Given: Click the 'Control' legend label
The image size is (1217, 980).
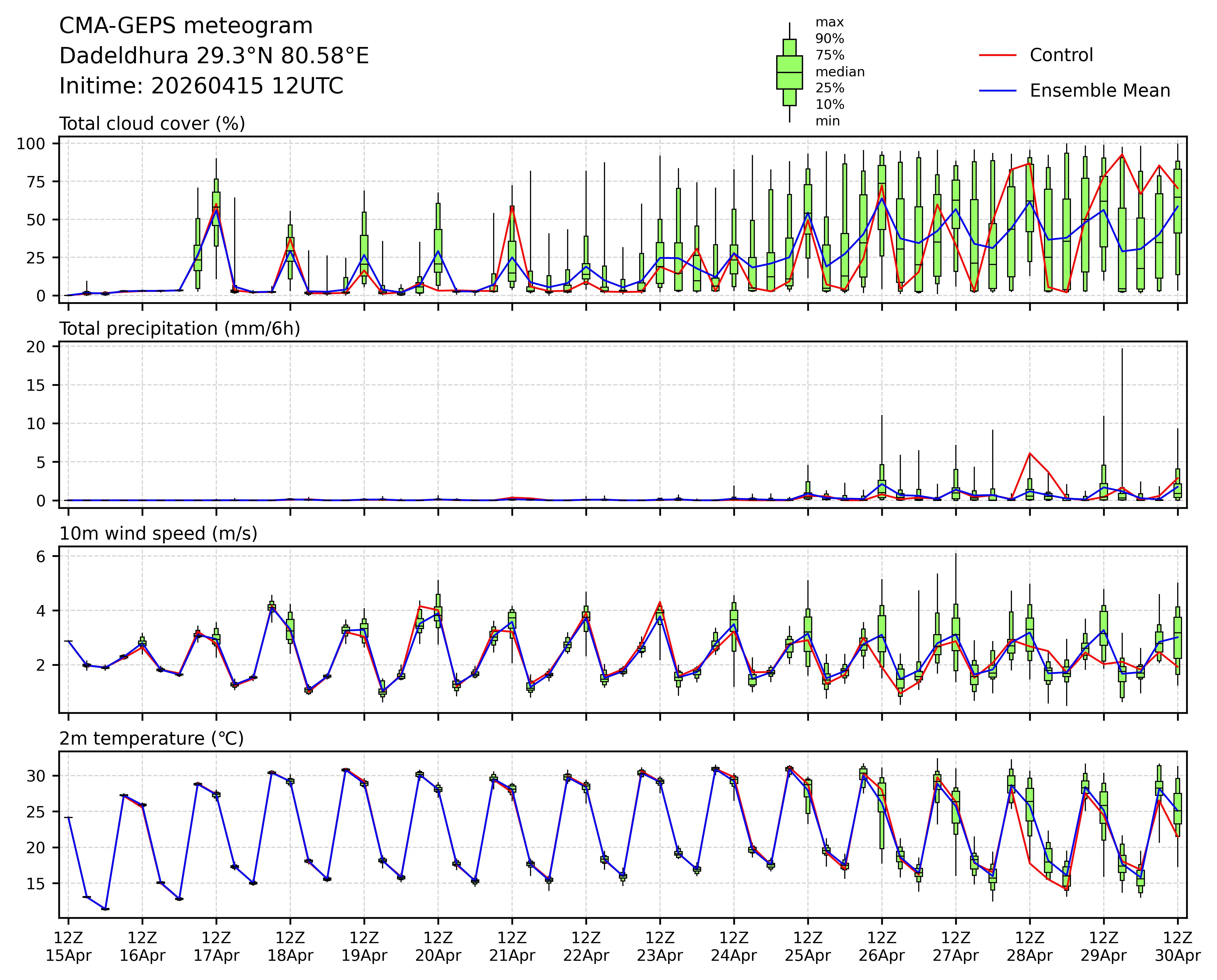Looking at the screenshot, I should [x=1061, y=55].
